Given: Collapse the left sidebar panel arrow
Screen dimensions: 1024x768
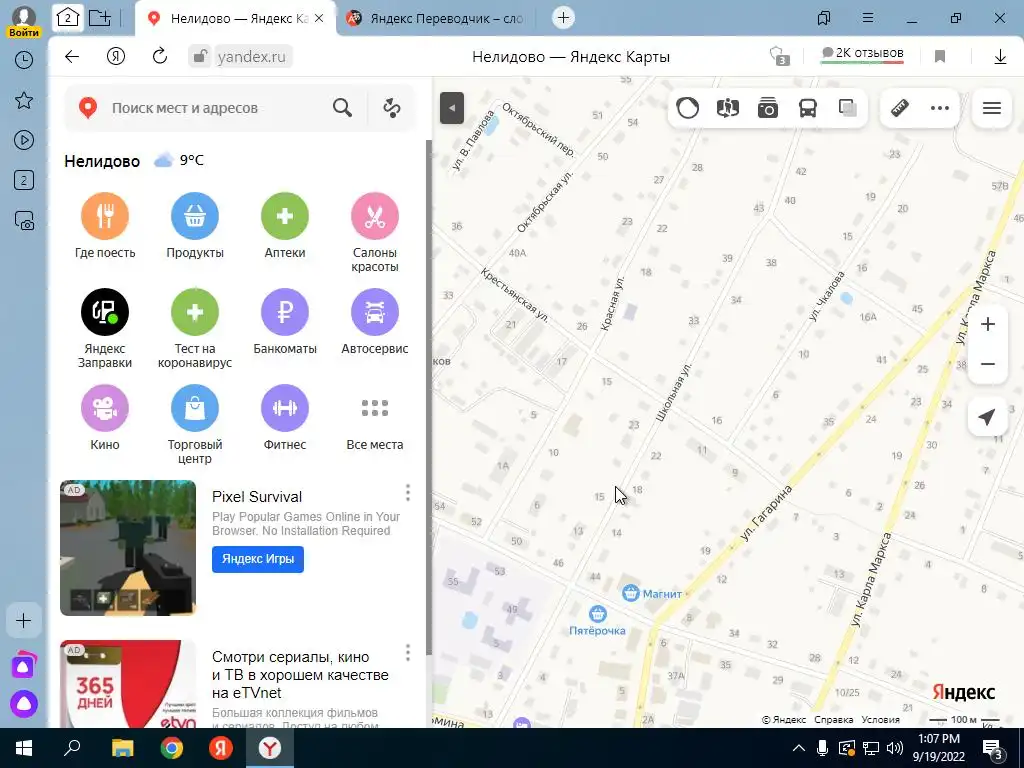Looking at the screenshot, I should [452, 108].
